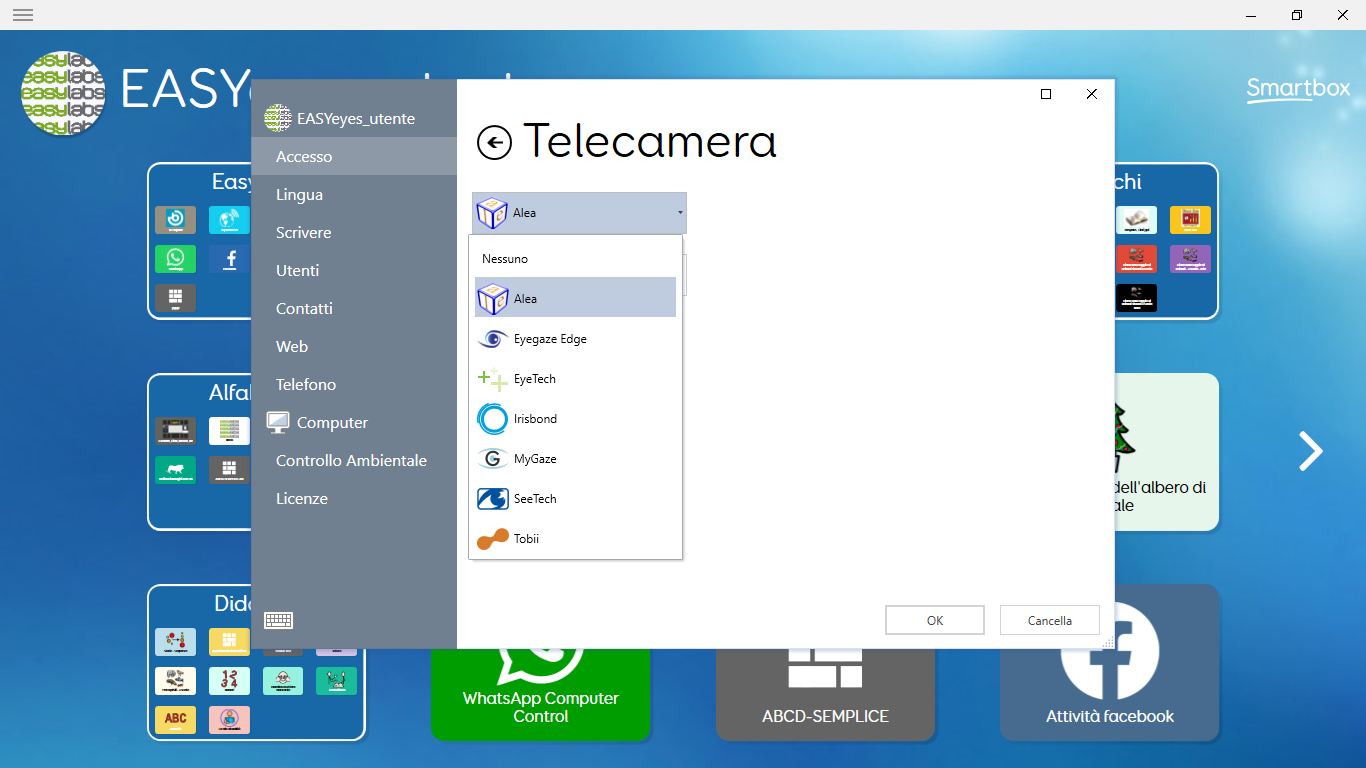The height and width of the screenshot is (768, 1366).
Task: Restore the main application window
Action: [1297, 15]
